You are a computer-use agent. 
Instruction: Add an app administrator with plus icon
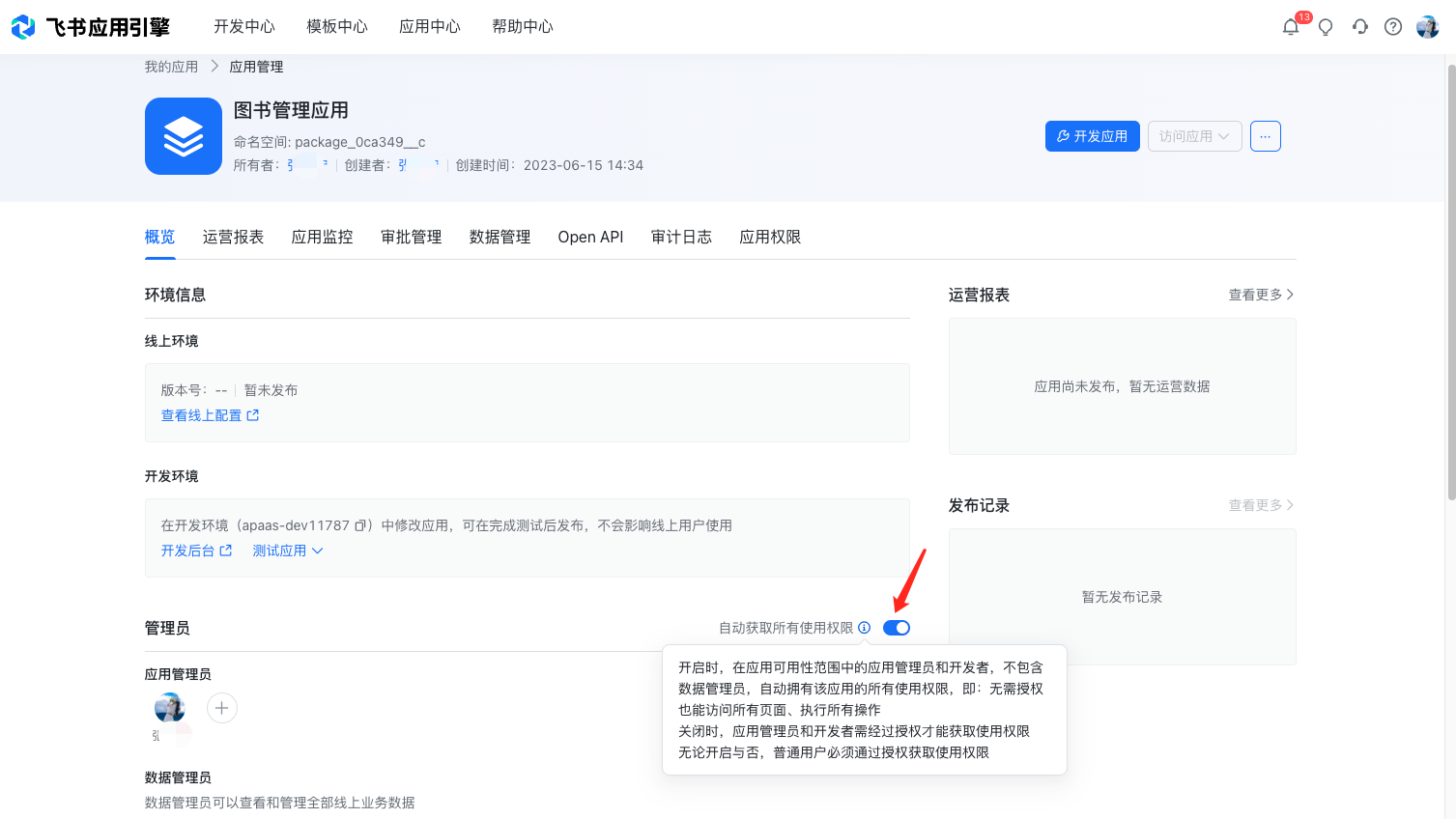[221, 708]
